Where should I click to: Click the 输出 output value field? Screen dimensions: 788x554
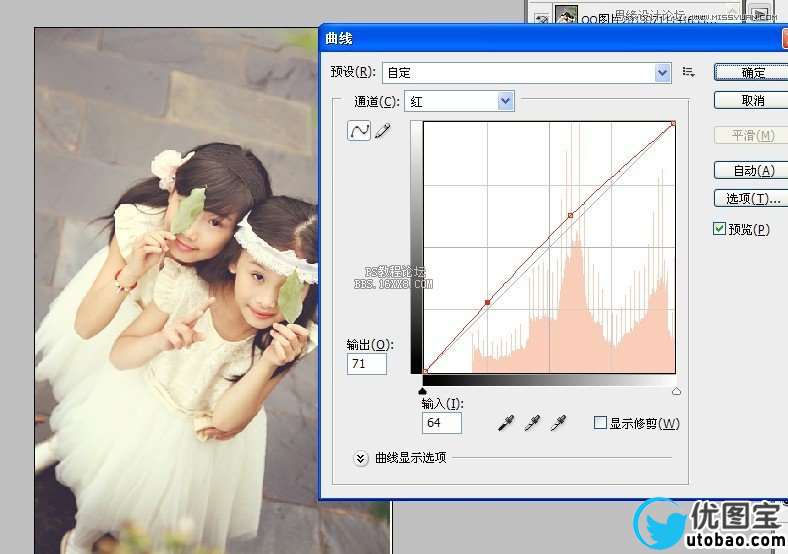(x=367, y=364)
